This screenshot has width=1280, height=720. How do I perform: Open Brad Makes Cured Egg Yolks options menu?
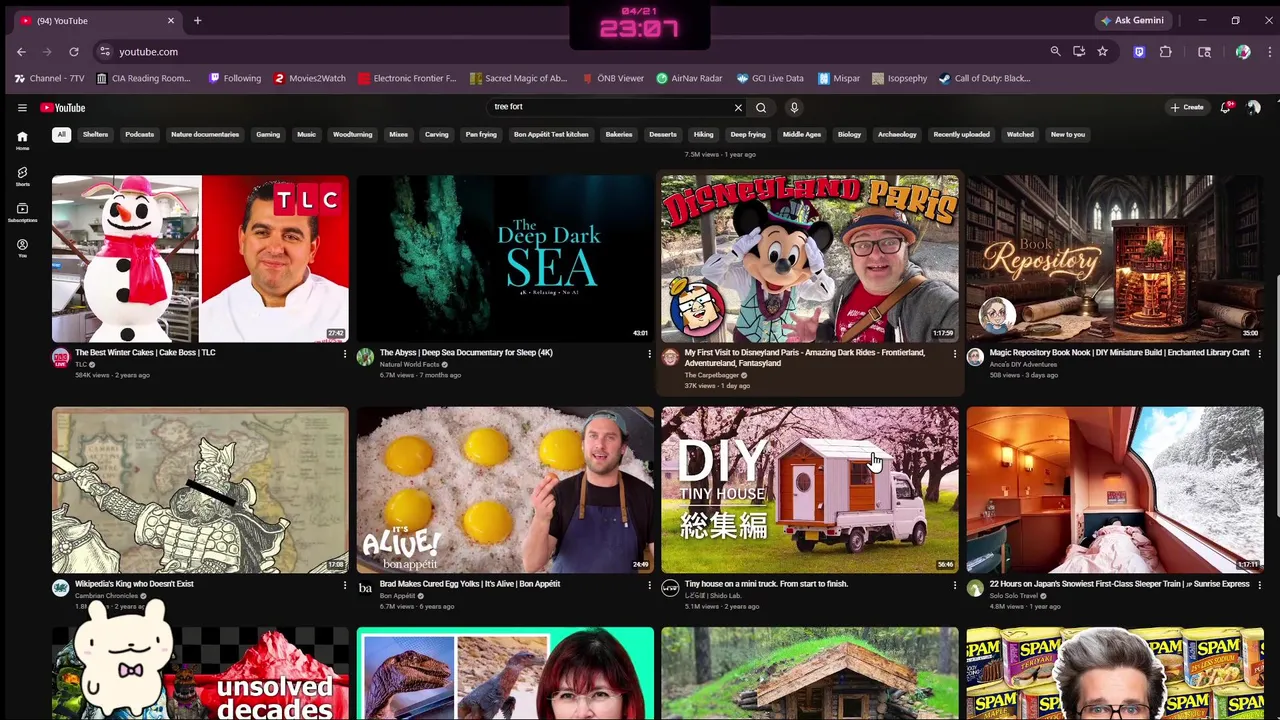pyautogui.click(x=649, y=585)
